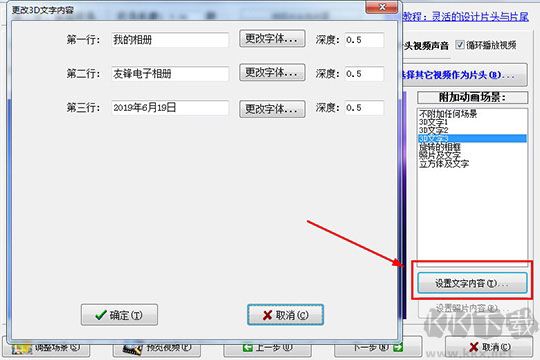
Task: Click the third line depth field
Action: 364,108
